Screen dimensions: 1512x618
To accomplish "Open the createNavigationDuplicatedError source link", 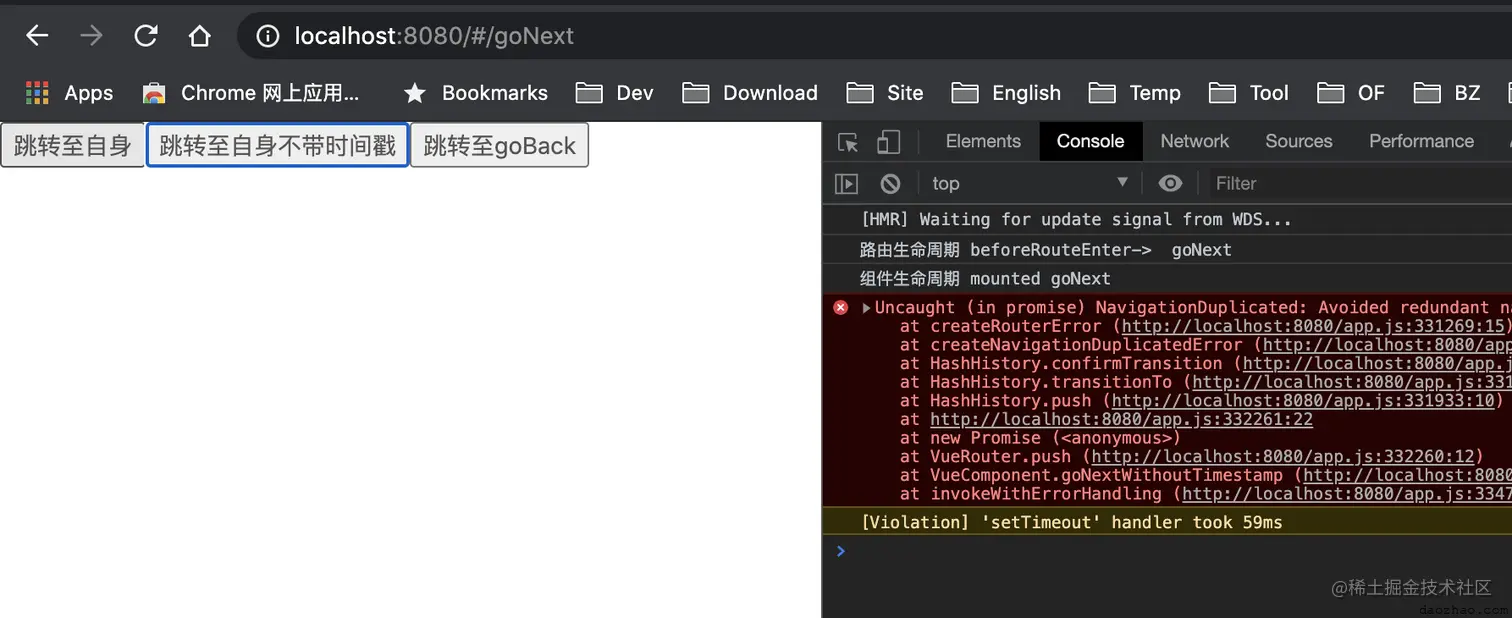I will click(1387, 345).
